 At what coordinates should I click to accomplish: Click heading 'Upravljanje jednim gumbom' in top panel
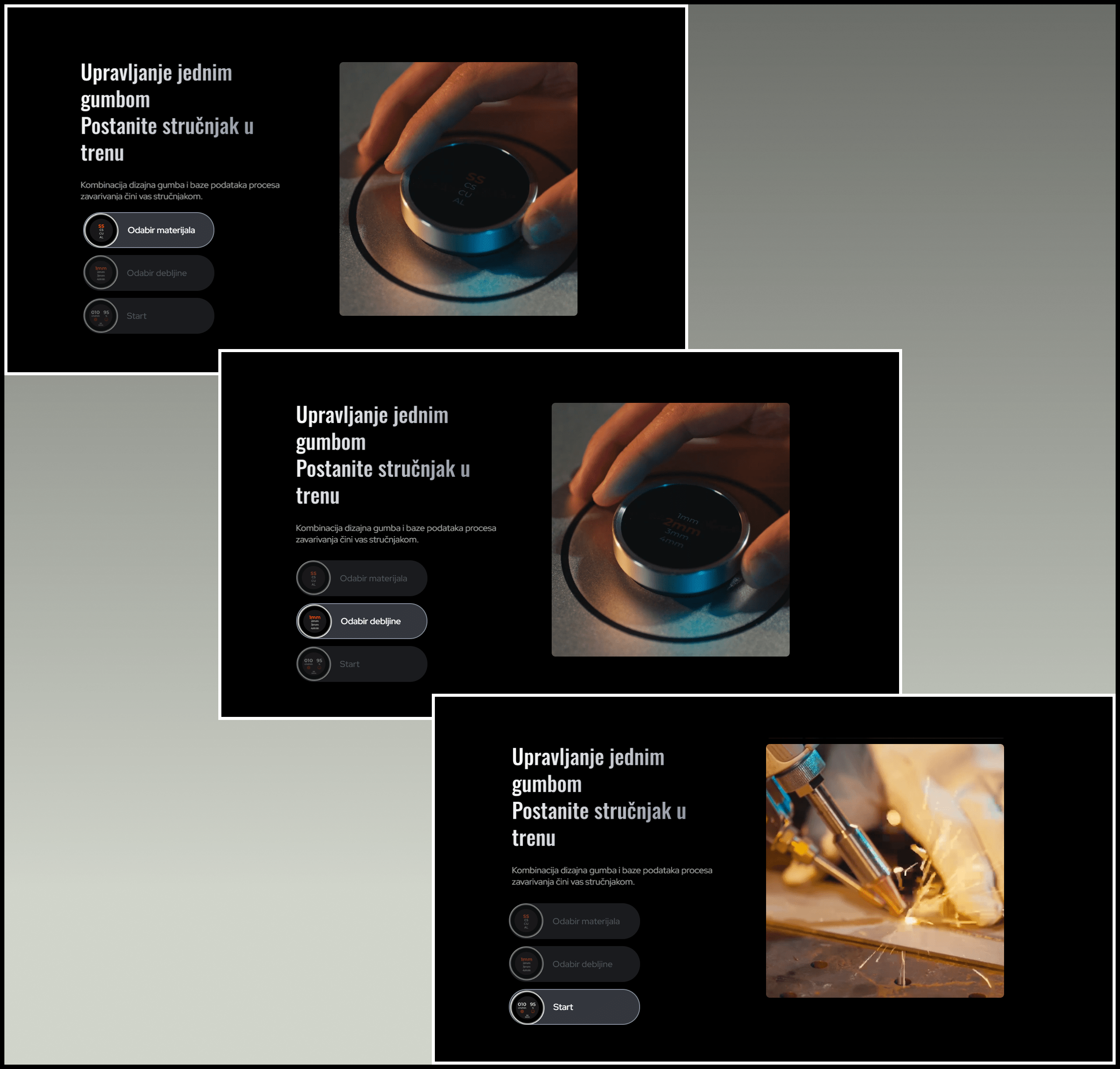point(157,86)
